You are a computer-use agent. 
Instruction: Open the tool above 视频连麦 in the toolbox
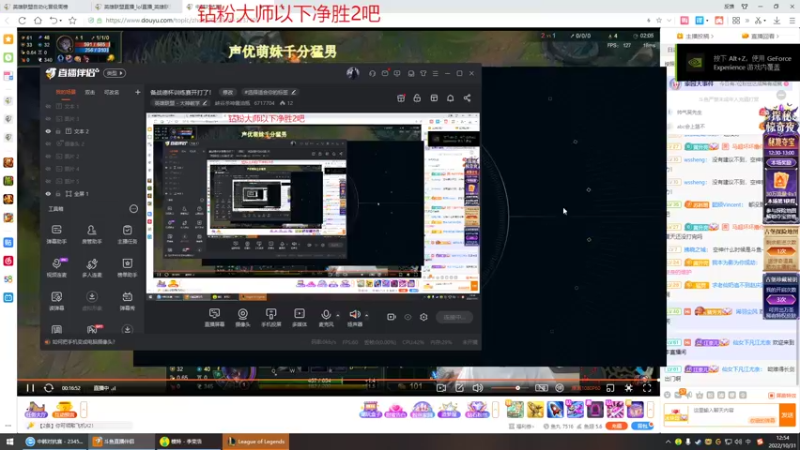tap(57, 235)
